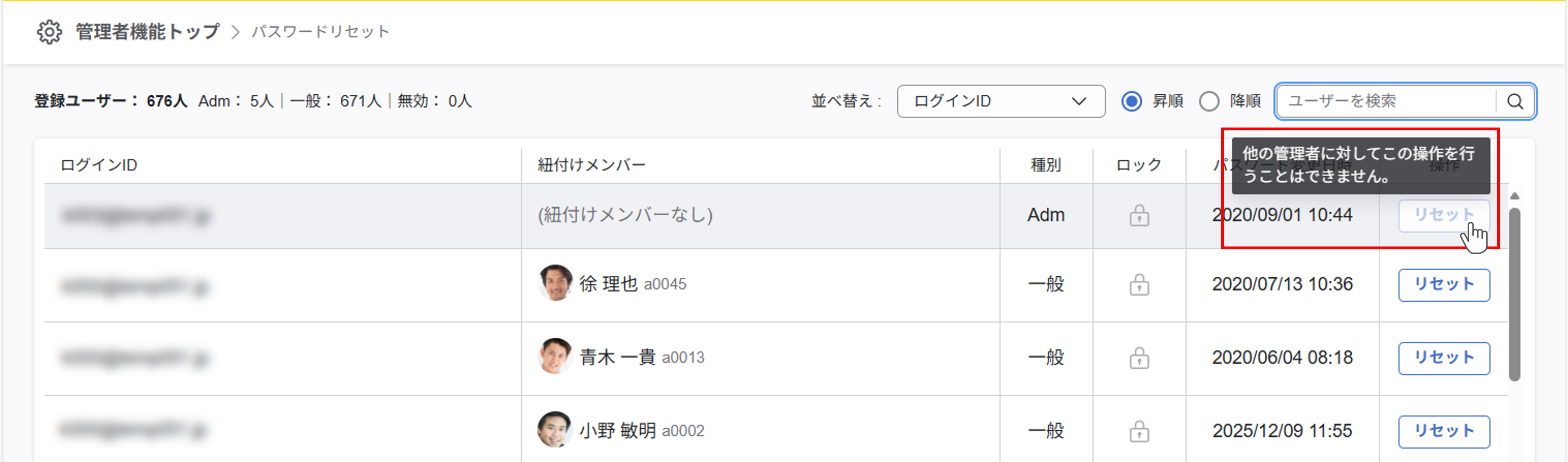
Task: Click the scroll-up arrow of the list
Action: click(x=1515, y=196)
